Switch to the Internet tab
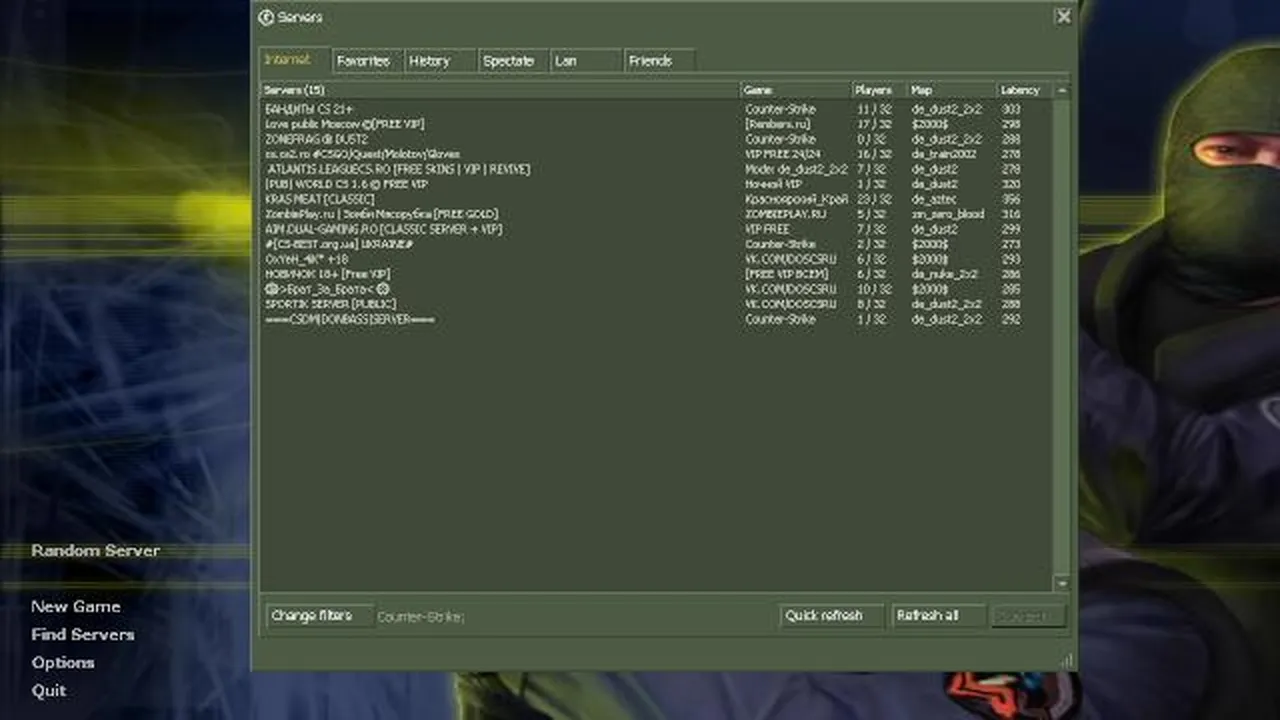 click(294, 60)
